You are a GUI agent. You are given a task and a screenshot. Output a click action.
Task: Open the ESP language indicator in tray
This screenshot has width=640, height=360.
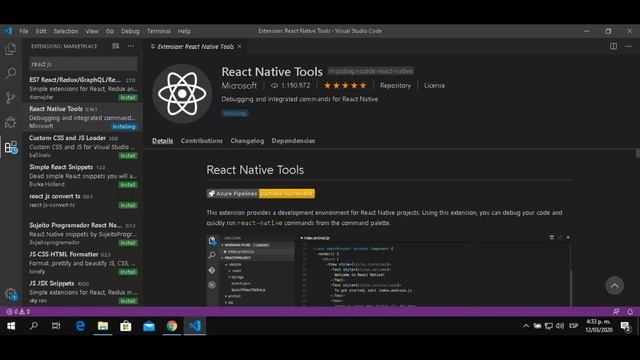573,326
